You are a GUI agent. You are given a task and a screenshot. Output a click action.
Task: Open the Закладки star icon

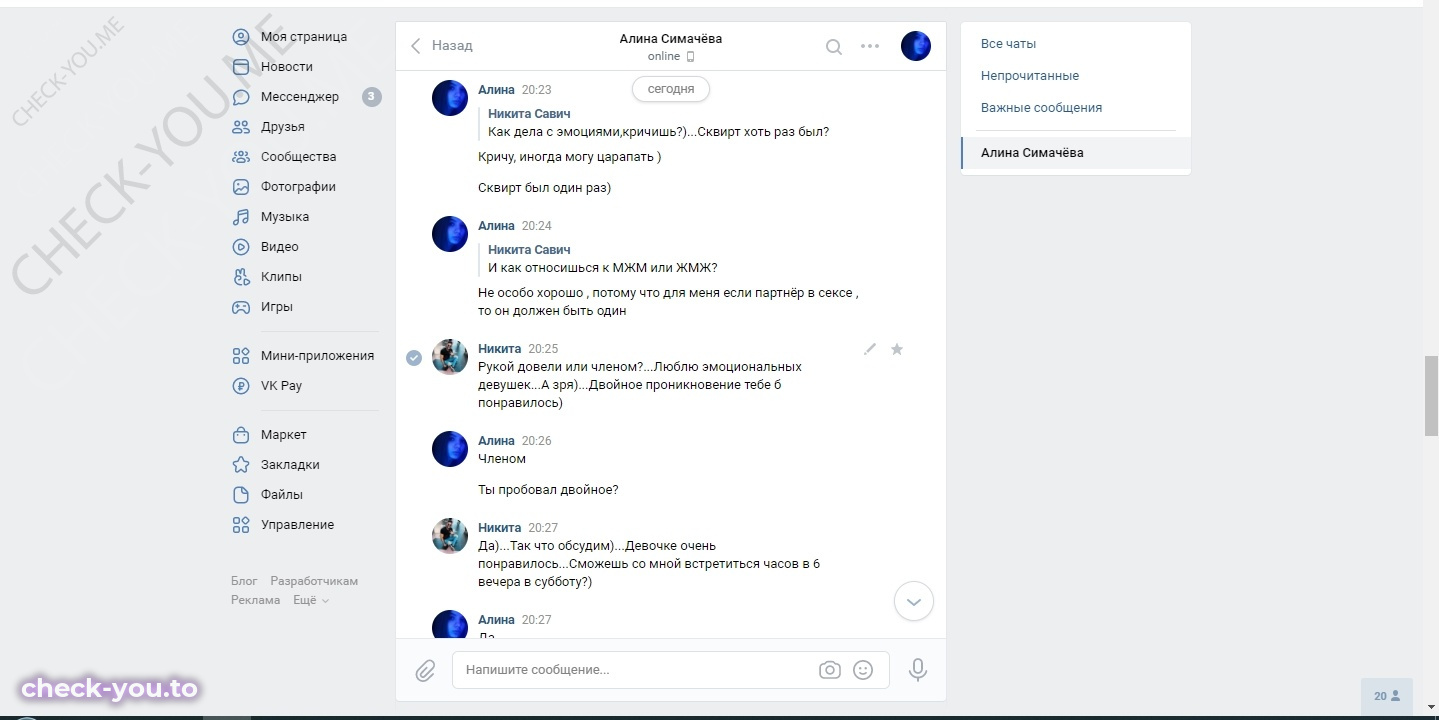click(240, 465)
